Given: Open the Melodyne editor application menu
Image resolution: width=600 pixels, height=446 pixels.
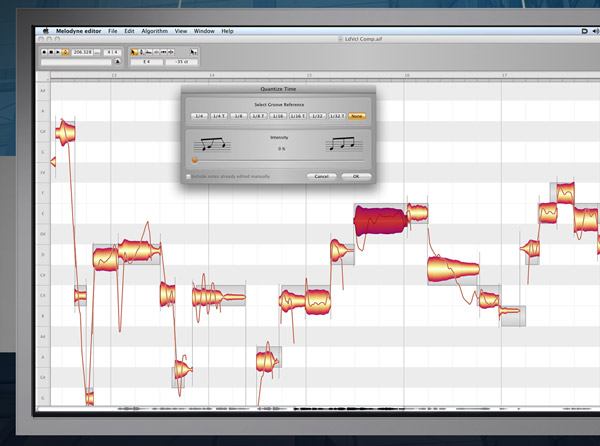Looking at the screenshot, I should (x=78, y=31).
